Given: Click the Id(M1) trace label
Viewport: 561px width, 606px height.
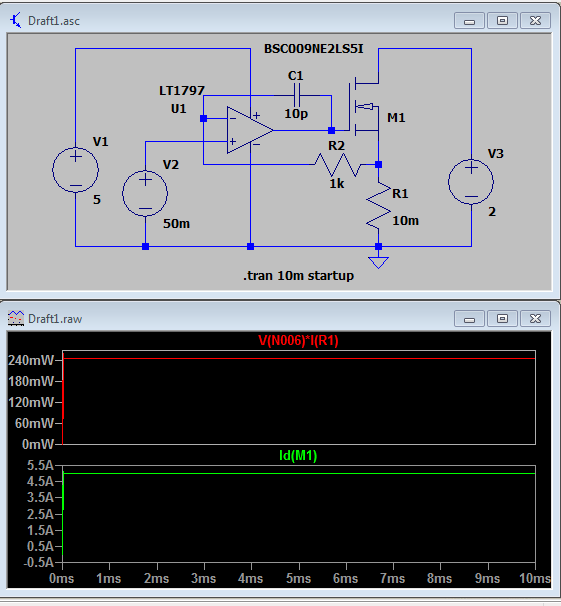Looking at the screenshot, I should pos(298,456).
